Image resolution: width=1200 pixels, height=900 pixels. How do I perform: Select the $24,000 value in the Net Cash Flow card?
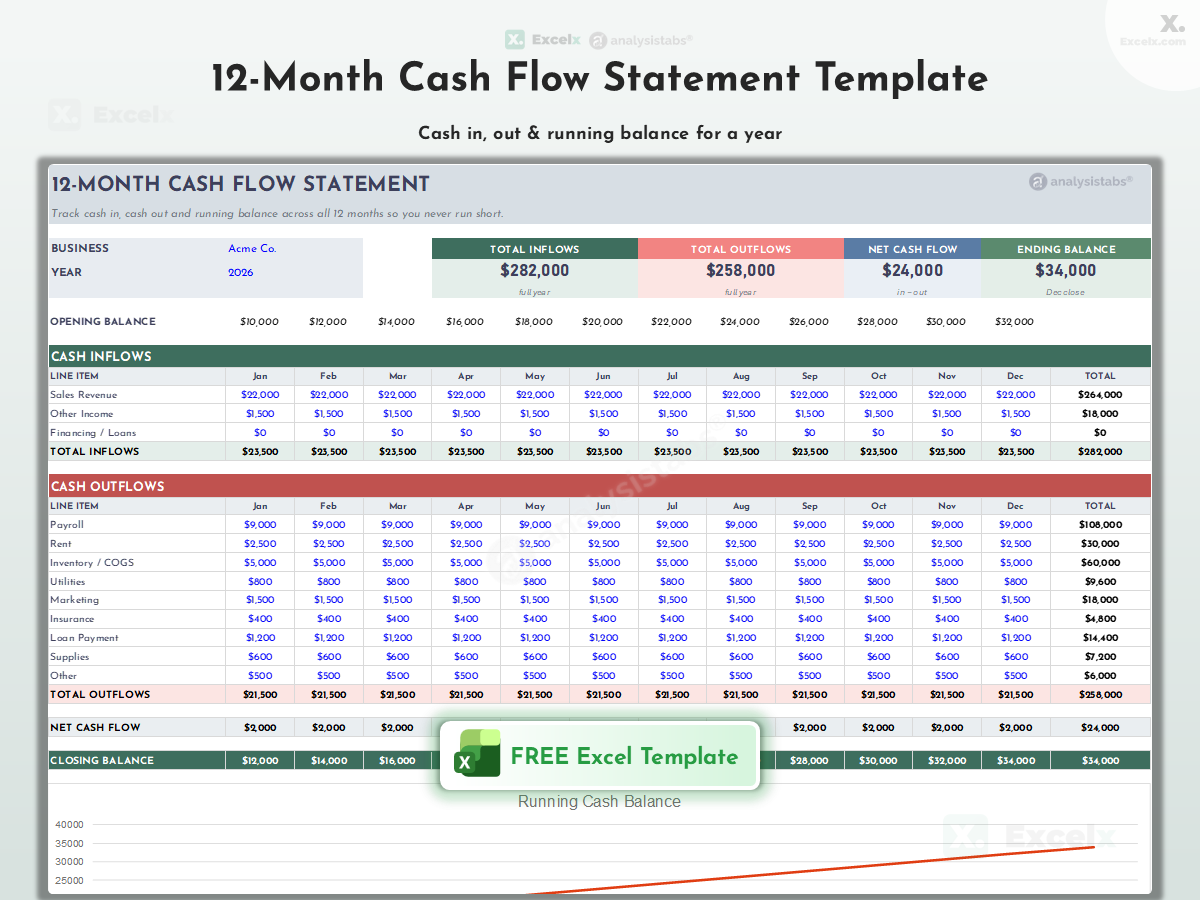click(x=913, y=270)
